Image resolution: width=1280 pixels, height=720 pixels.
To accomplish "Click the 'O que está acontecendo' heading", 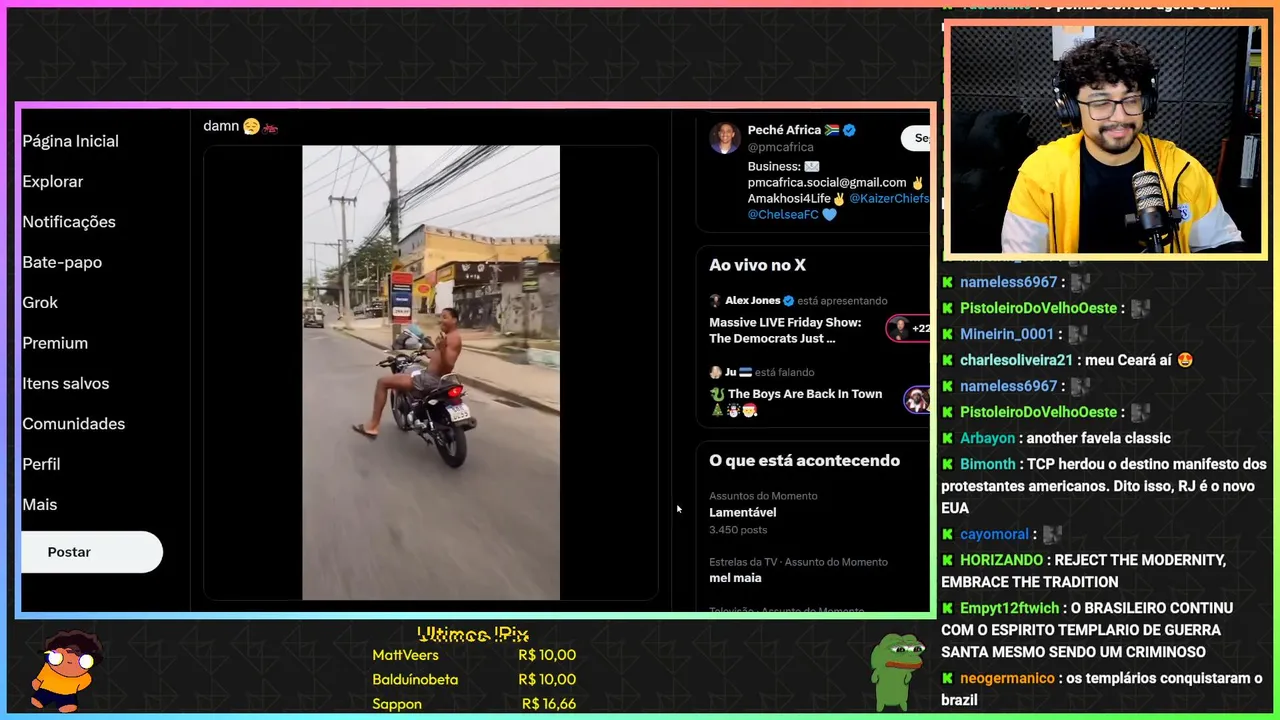I will coord(805,461).
